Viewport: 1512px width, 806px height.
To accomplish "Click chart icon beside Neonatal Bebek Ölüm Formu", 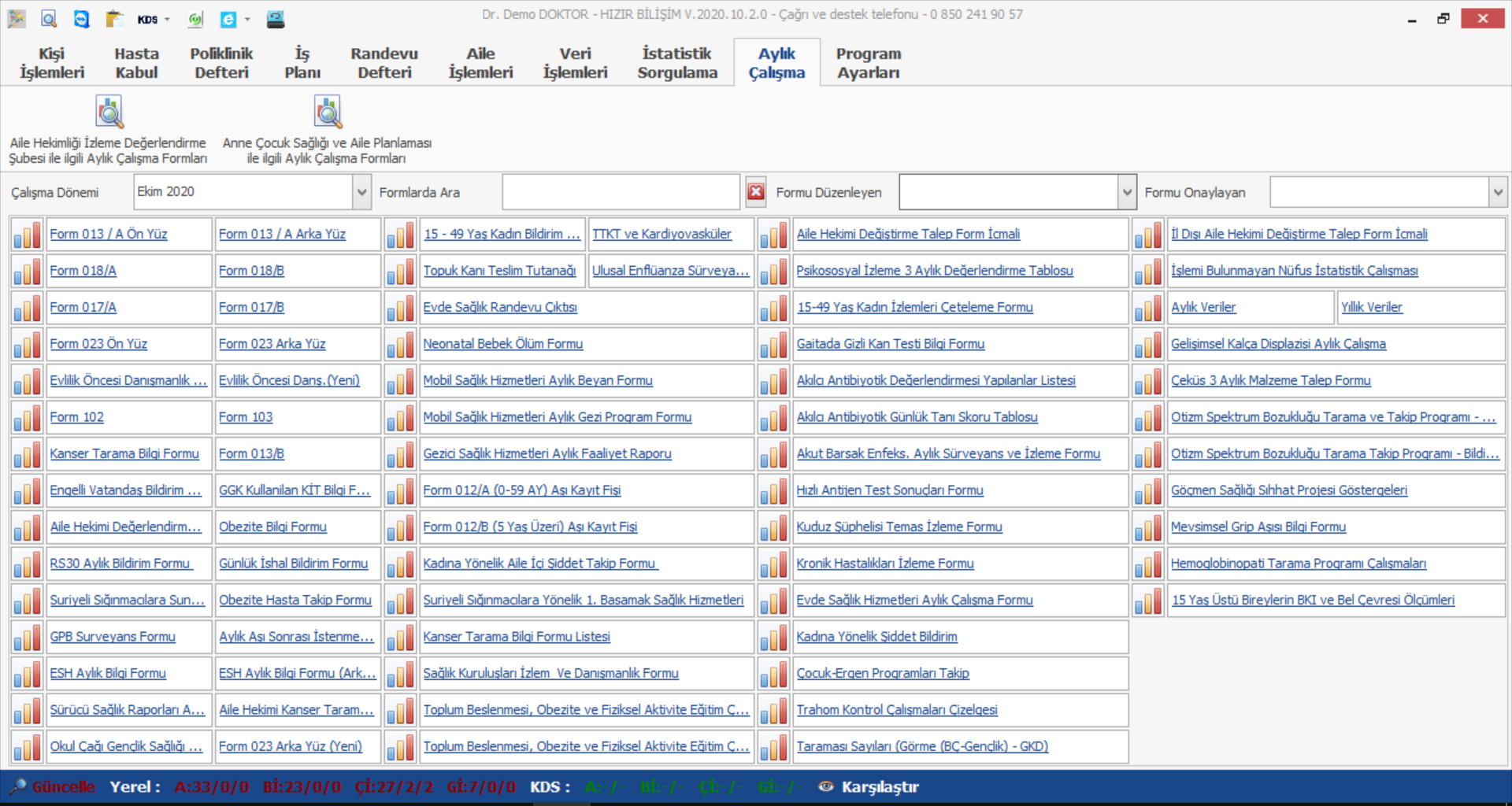I will point(401,344).
